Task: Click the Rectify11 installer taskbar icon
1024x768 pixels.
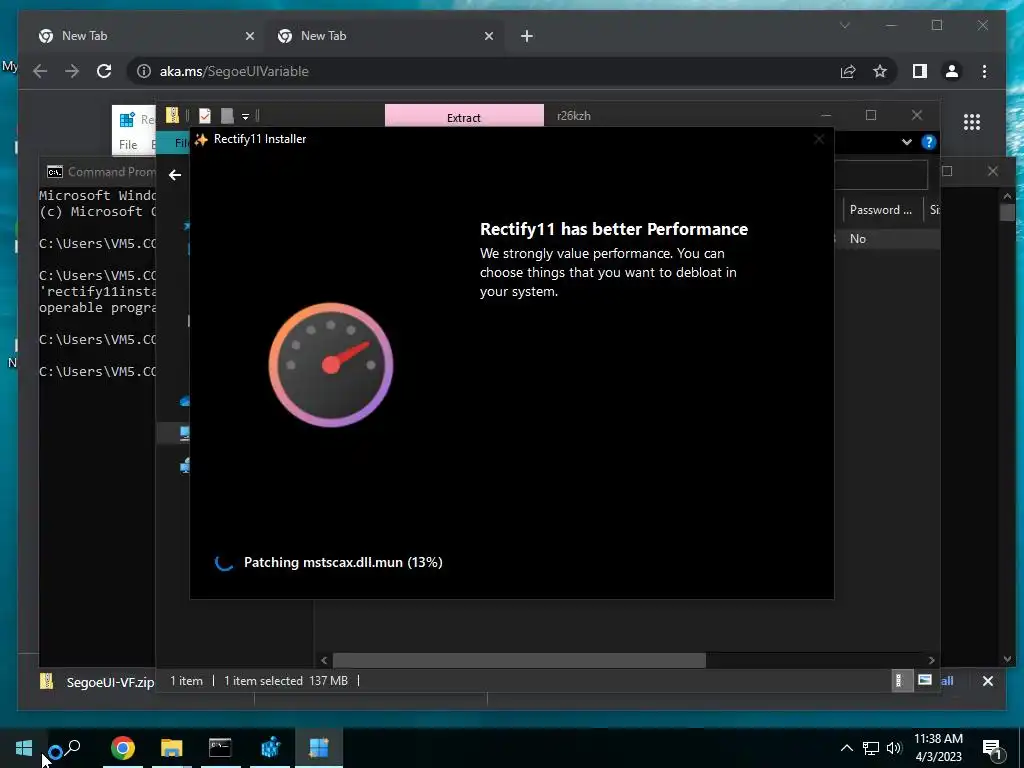Action: coord(319,748)
